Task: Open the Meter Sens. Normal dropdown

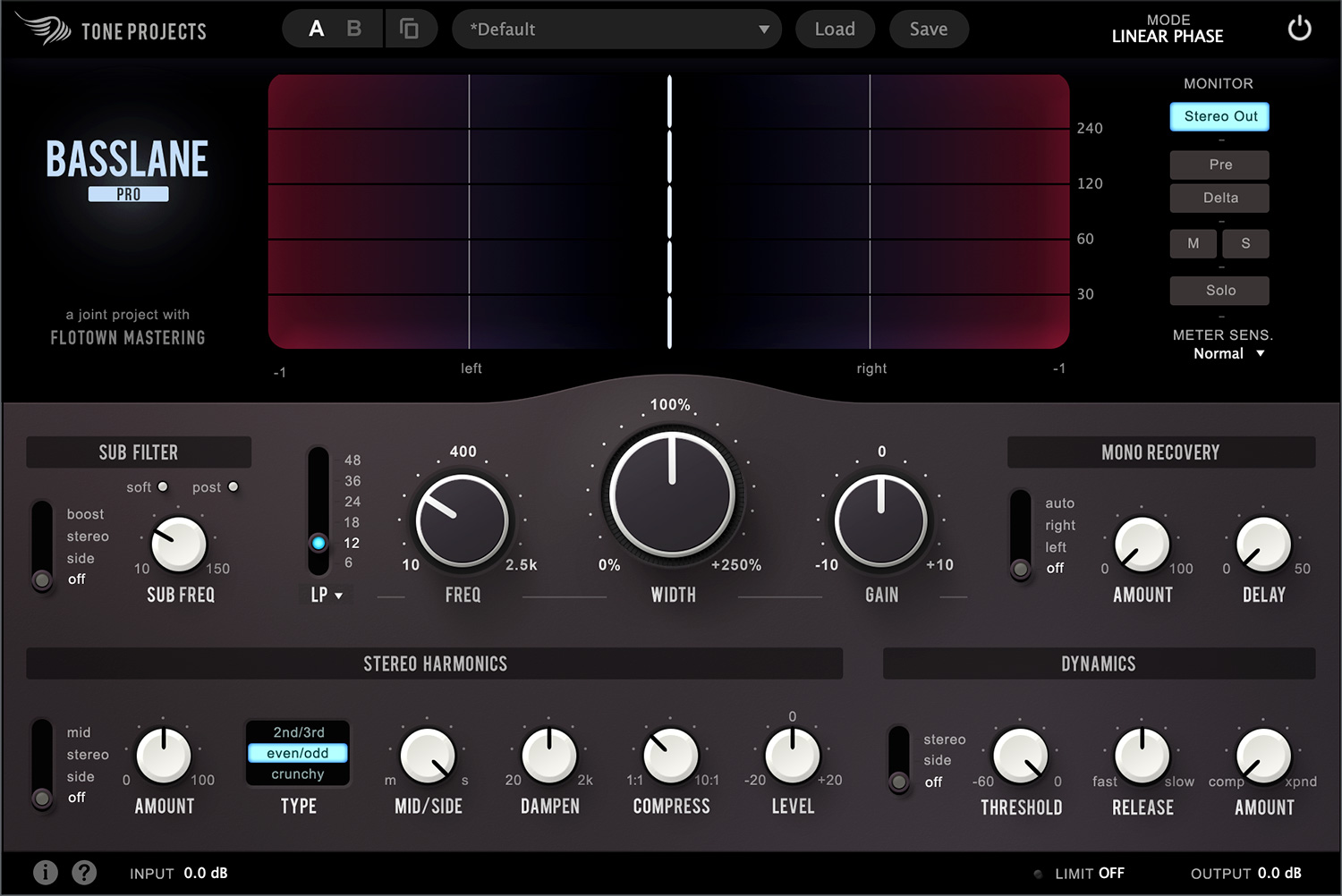Action: [x=1228, y=353]
